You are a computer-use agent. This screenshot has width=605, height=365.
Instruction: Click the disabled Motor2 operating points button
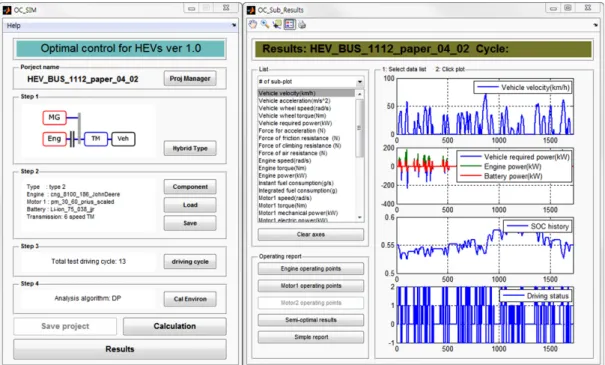pos(311,303)
